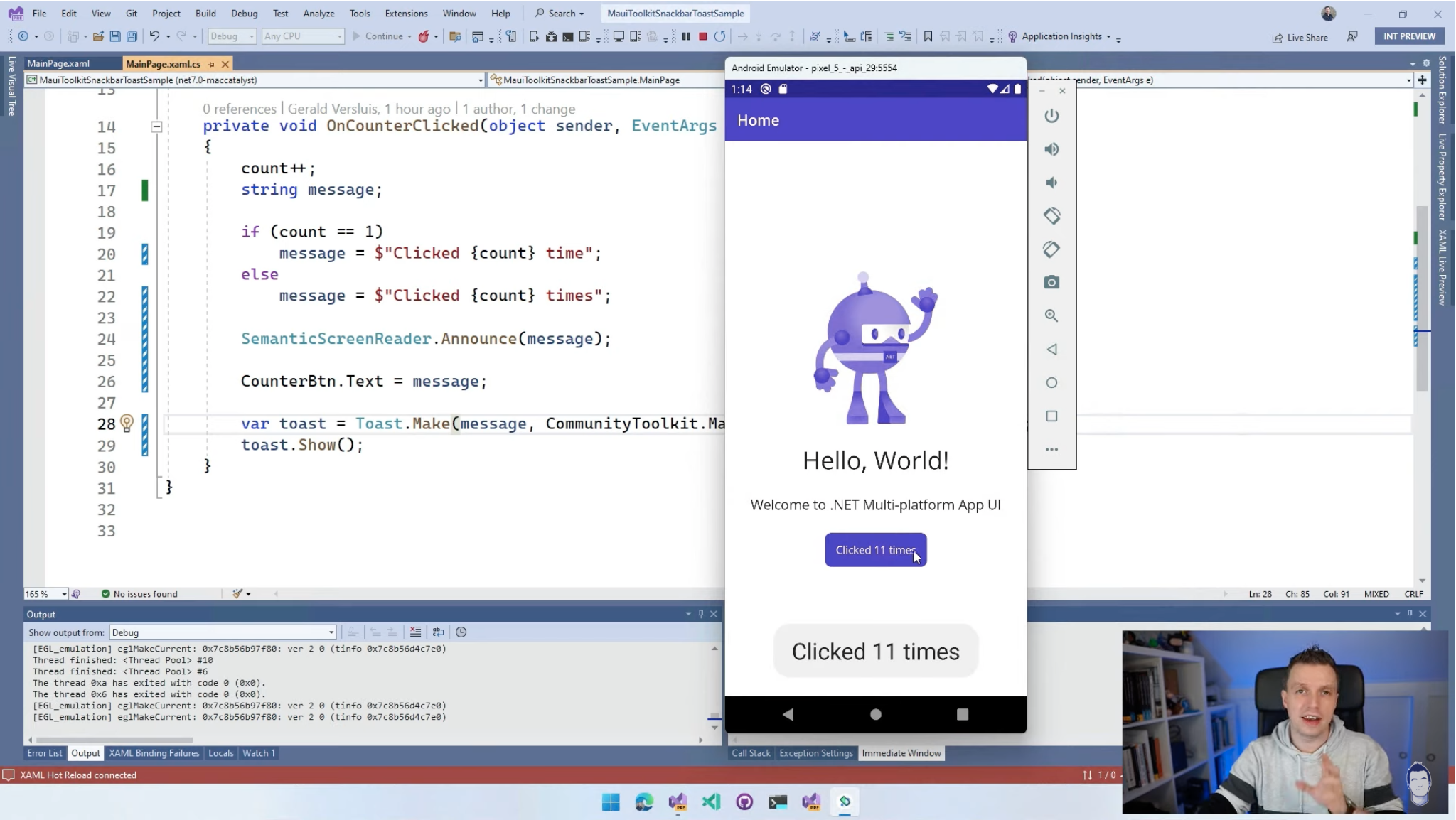This screenshot has width=1456, height=820.
Task: Click the Search box in title bar
Action: pyautogui.click(x=560, y=14)
